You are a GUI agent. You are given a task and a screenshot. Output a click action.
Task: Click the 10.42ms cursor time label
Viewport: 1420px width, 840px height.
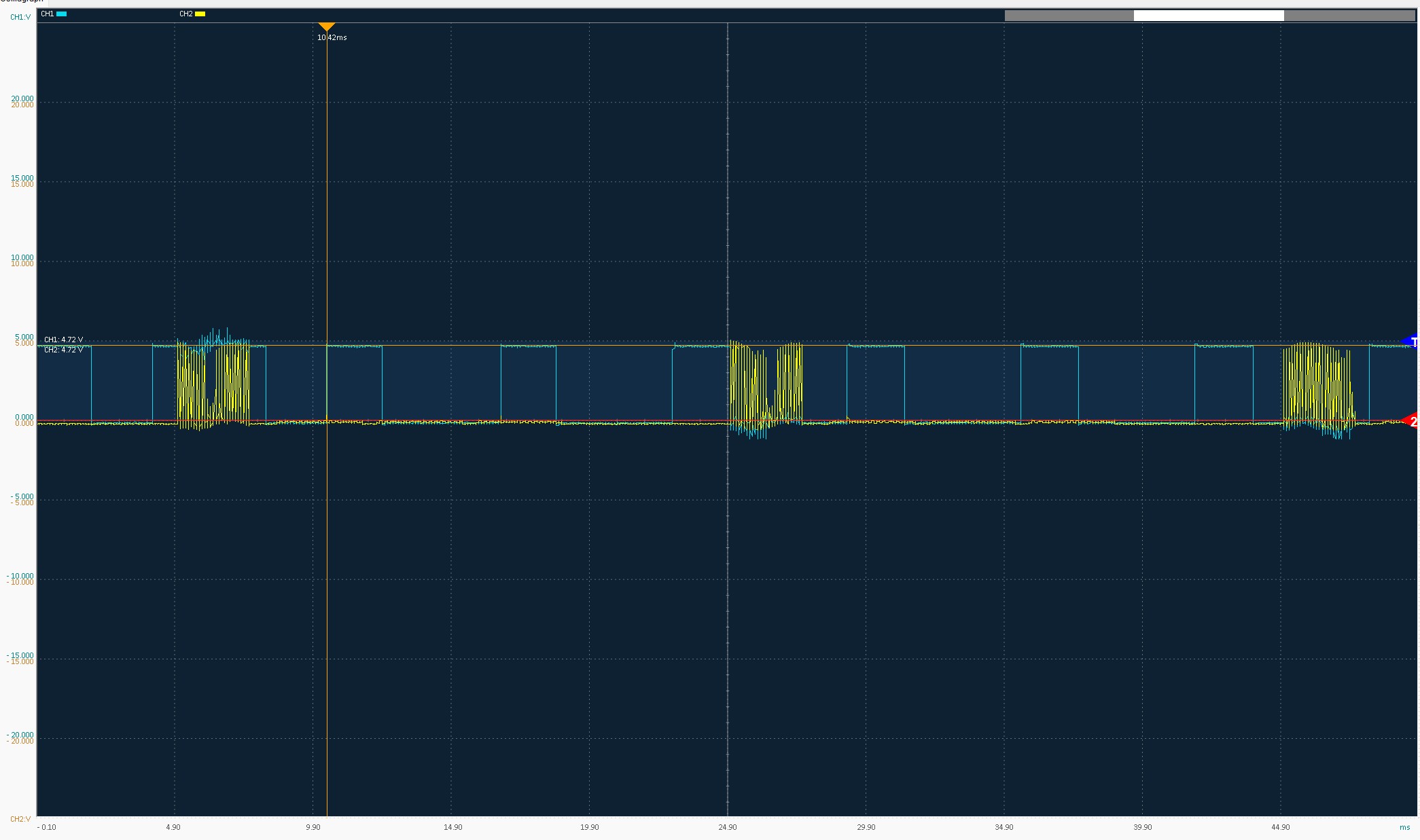pyautogui.click(x=332, y=37)
